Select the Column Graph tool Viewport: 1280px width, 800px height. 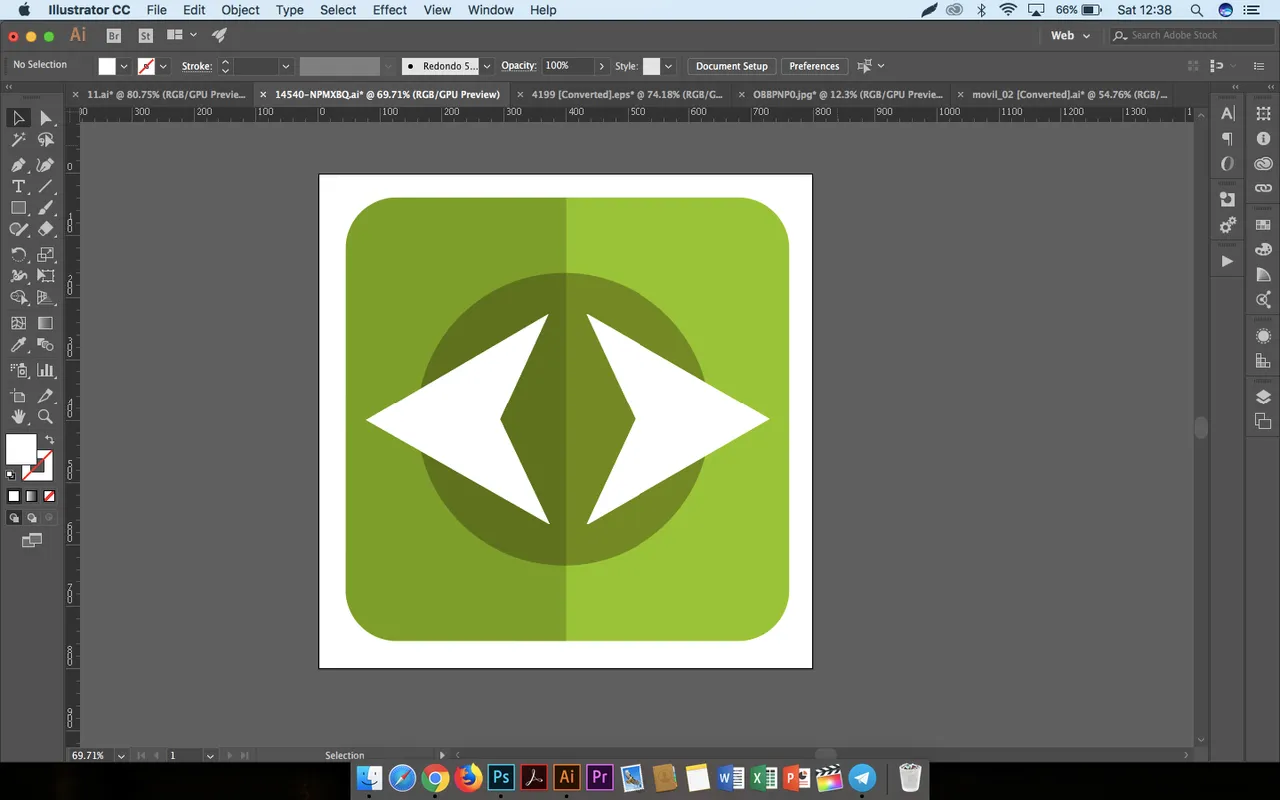click(46, 370)
